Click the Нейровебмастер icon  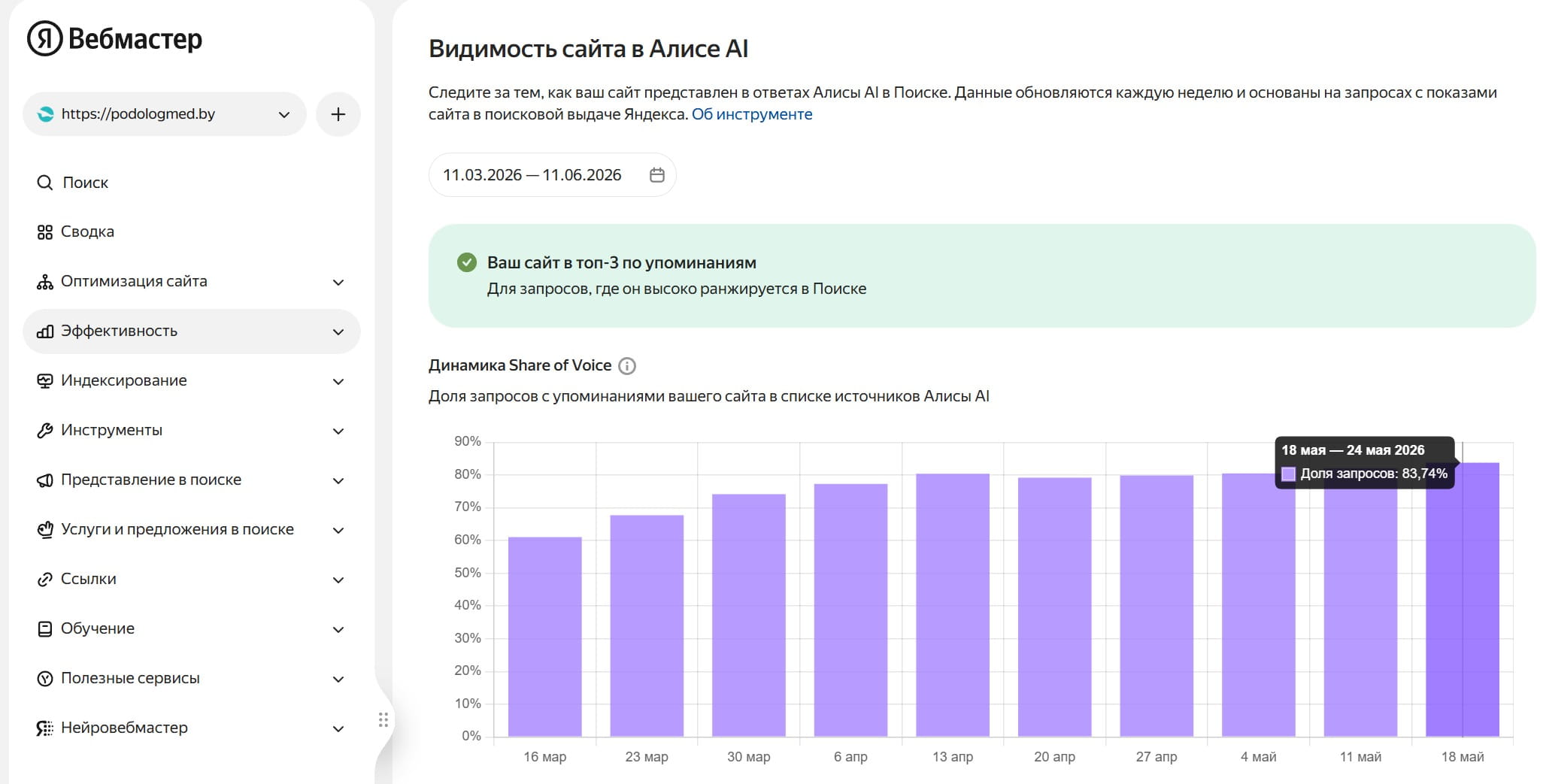pos(45,728)
